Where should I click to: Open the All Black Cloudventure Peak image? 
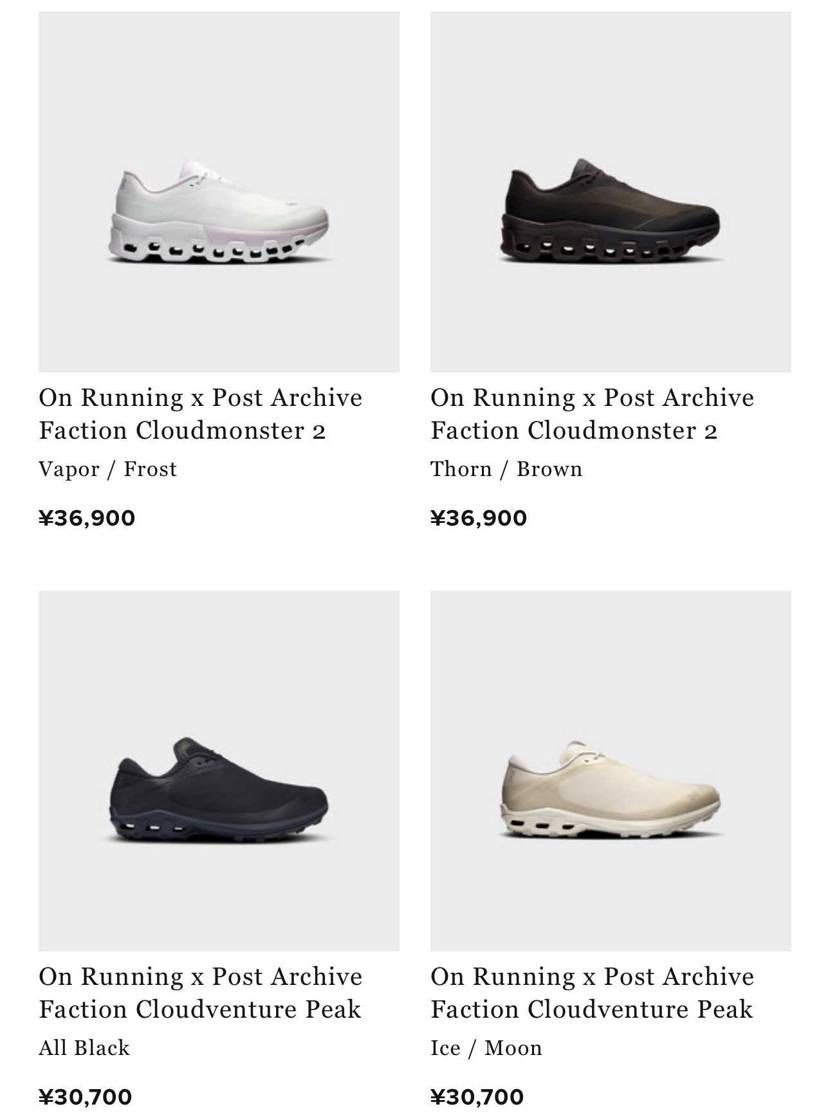(219, 770)
